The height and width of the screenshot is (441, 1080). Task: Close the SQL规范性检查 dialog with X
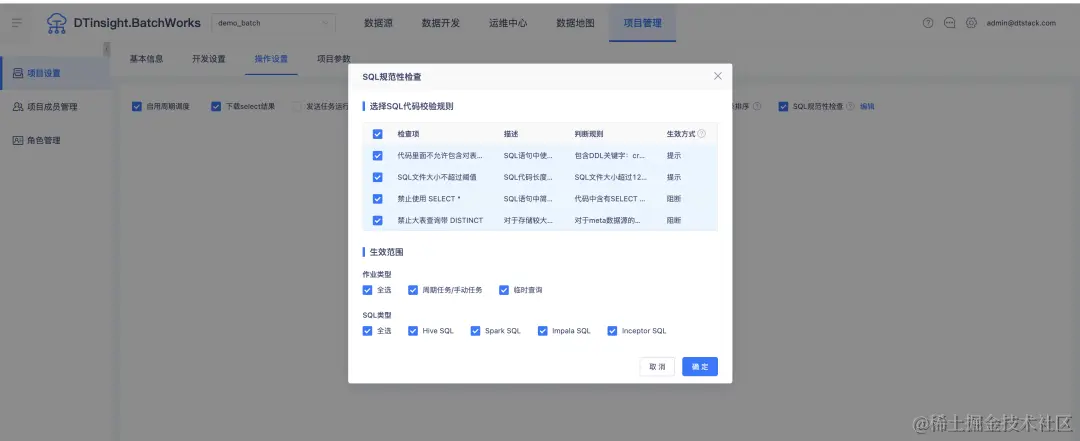718,76
